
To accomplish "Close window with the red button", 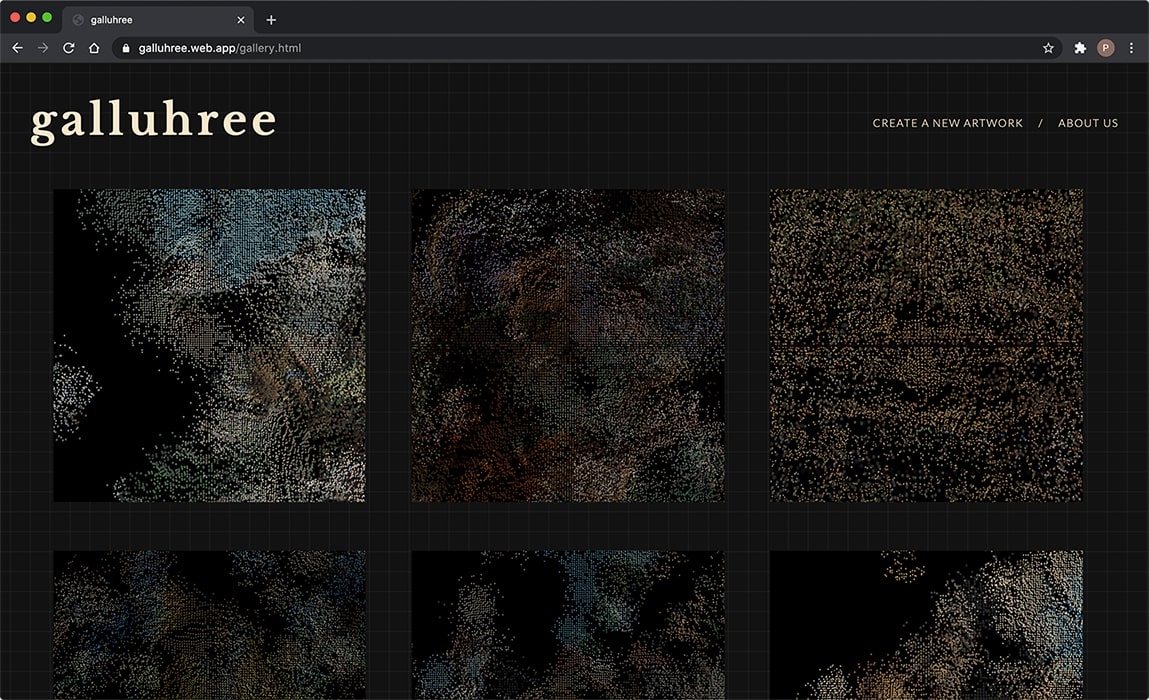I will [15, 17].
